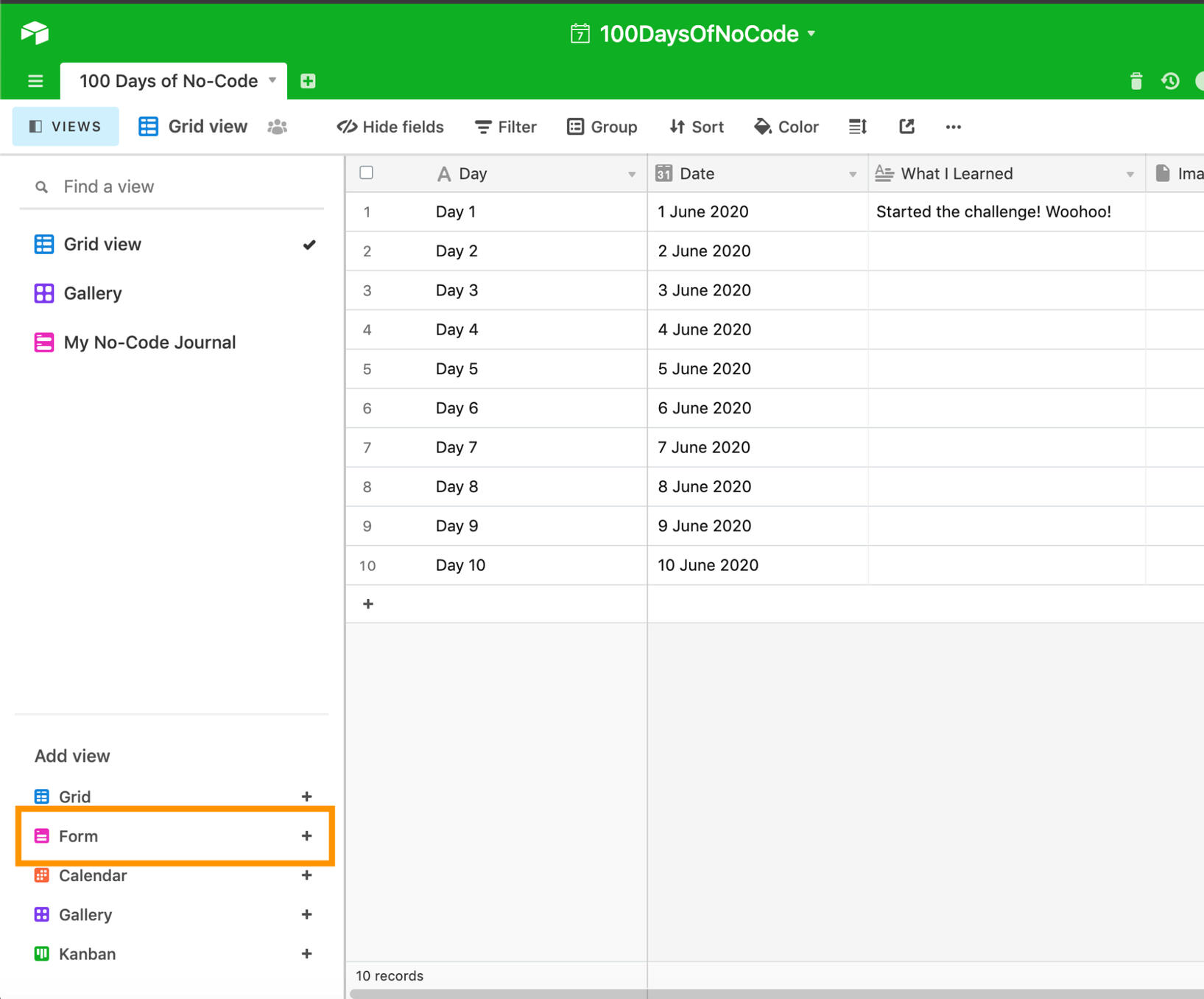This screenshot has height=999, width=1204.
Task: Open the trash bin icon
Action: coord(1136,81)
